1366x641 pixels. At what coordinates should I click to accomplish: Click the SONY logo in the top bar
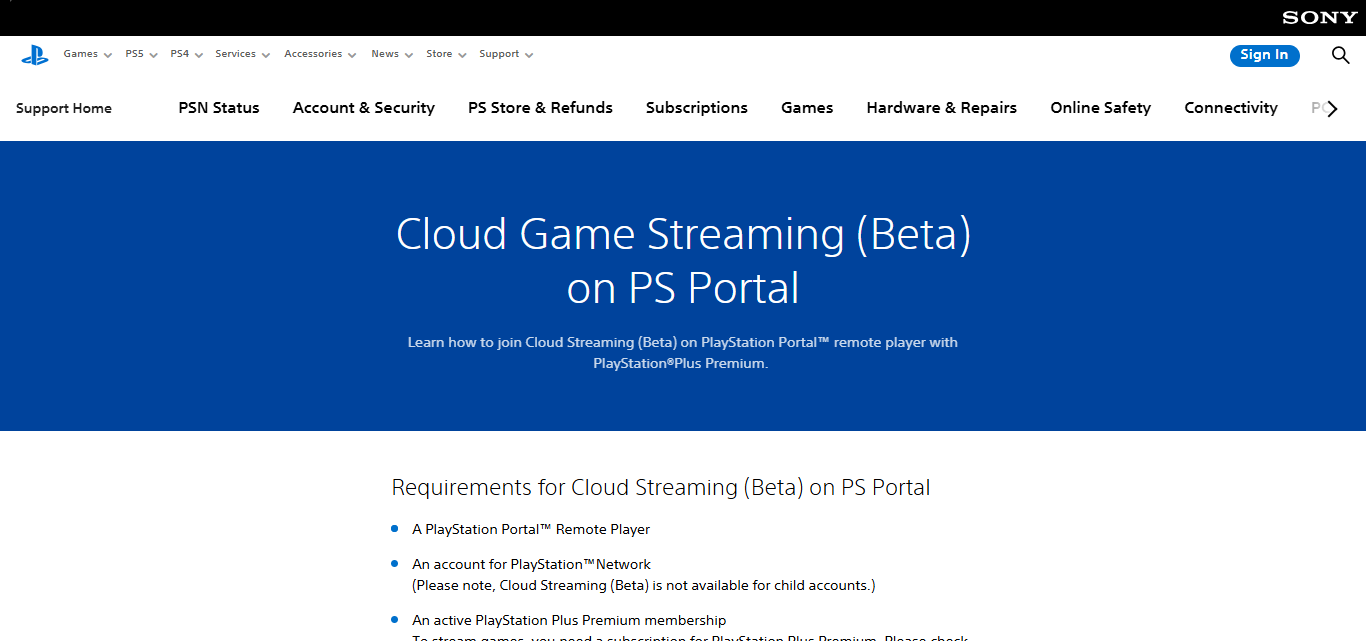[x=1320, y=17]
